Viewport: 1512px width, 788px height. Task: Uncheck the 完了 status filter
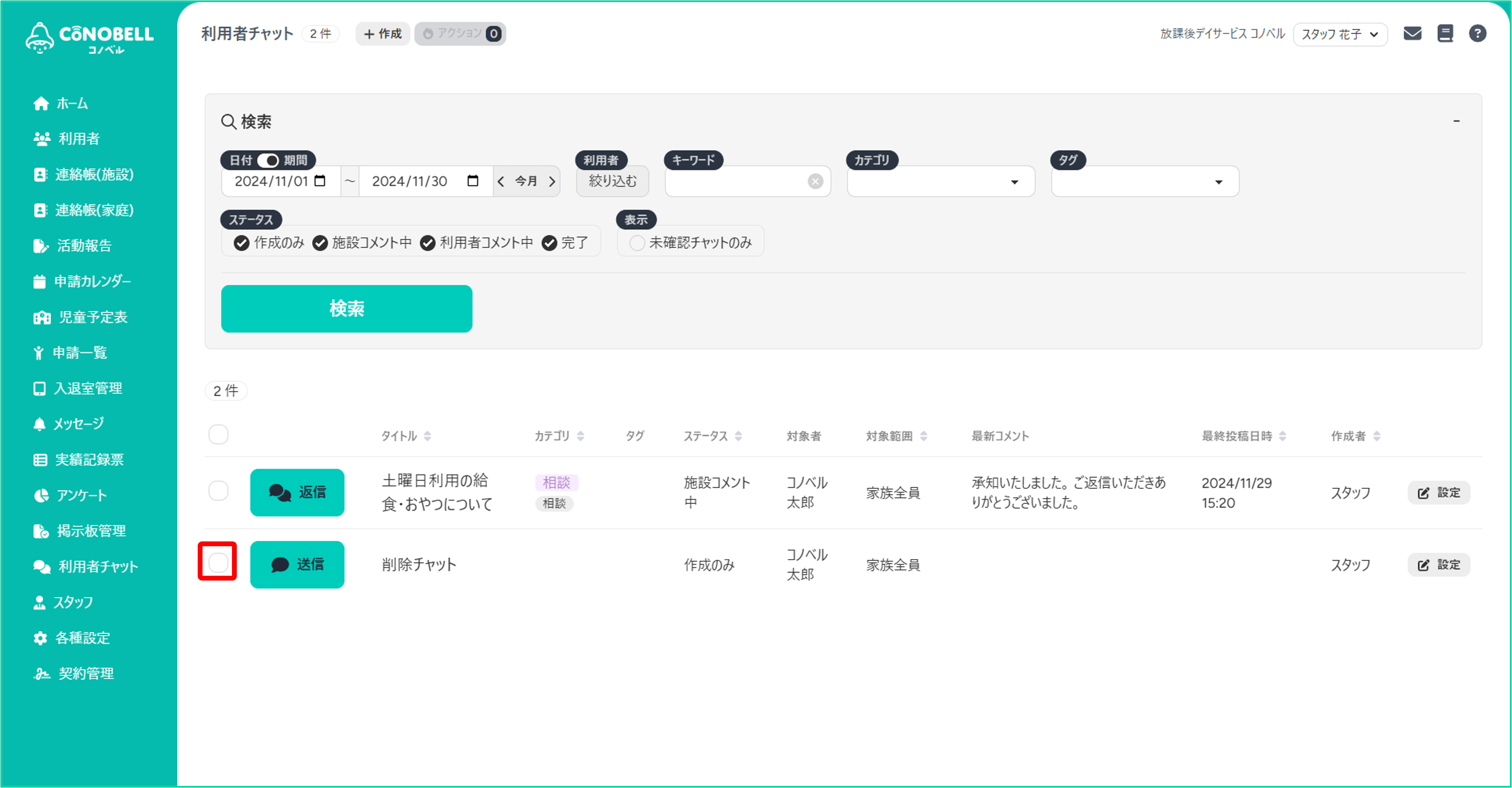(x=549, y=243)
